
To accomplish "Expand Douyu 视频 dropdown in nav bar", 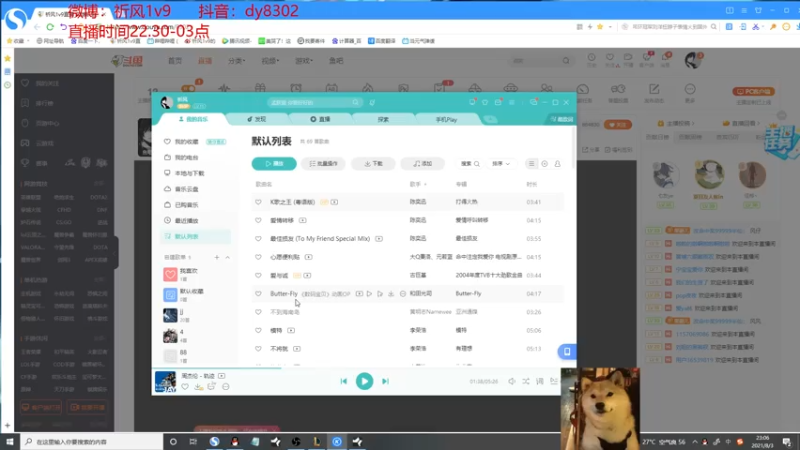I will click(270, 61).
